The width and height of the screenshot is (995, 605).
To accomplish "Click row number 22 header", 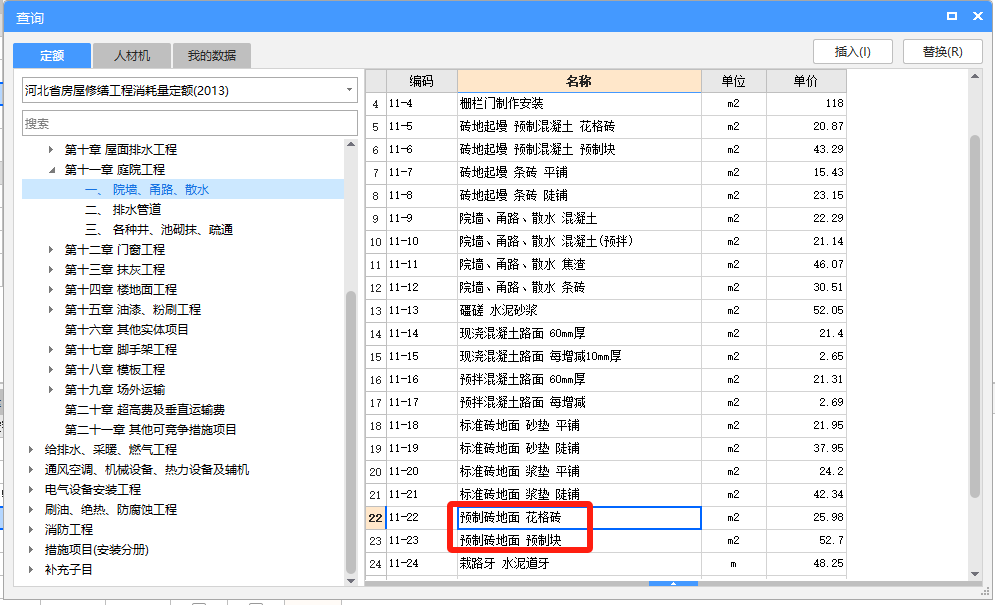I will [376, 517].
